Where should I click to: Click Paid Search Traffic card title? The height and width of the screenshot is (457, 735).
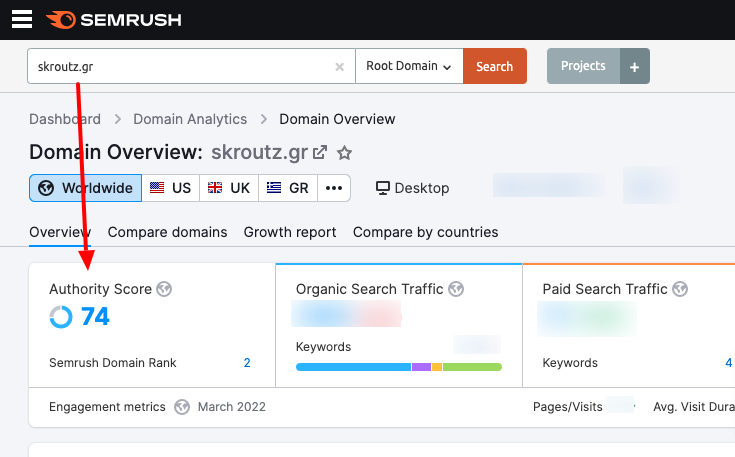(605, 289)
